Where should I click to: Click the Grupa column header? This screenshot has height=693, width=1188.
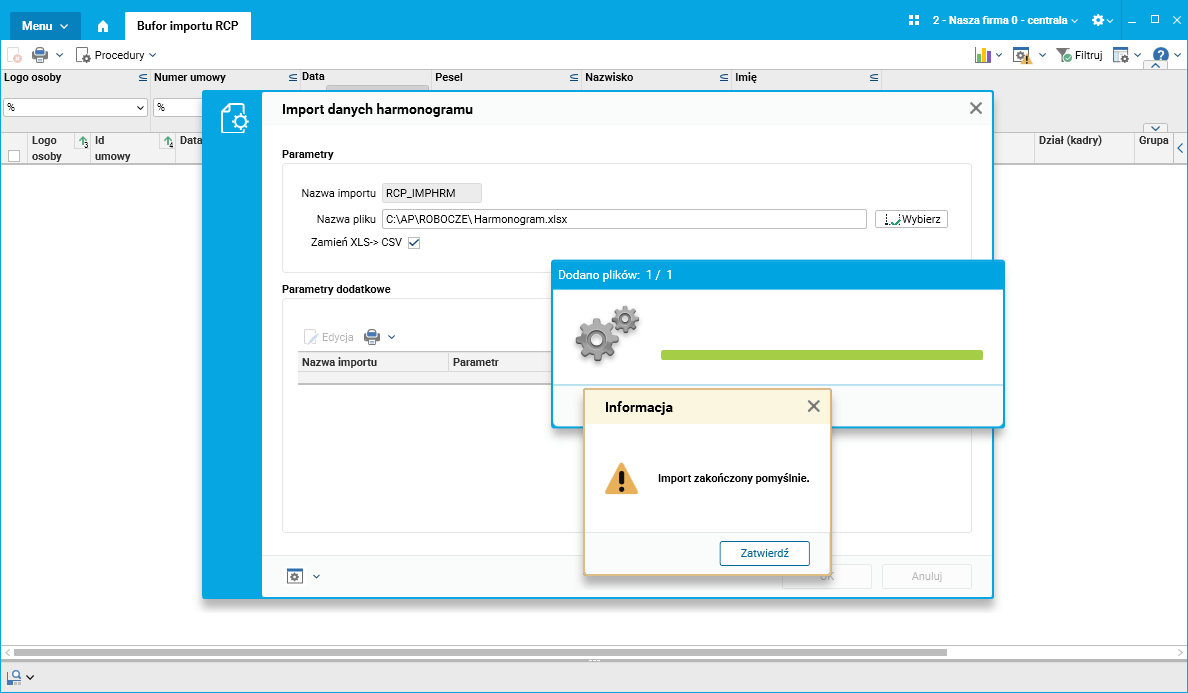(x=1153, y=148)
